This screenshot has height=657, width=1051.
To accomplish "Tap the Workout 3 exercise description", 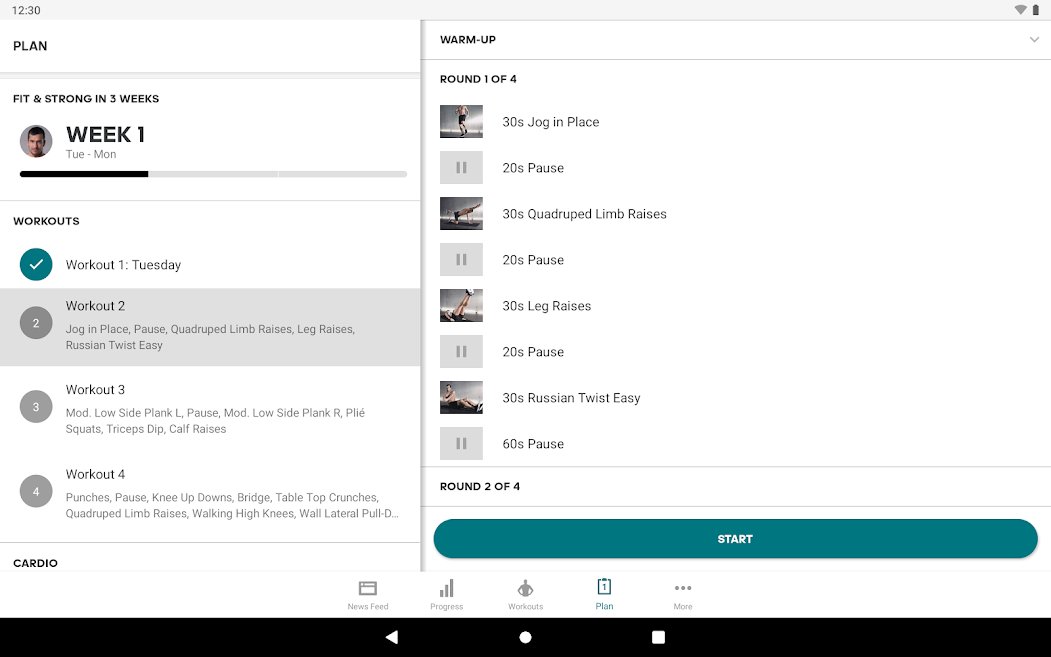I will [x=215, y=421].
